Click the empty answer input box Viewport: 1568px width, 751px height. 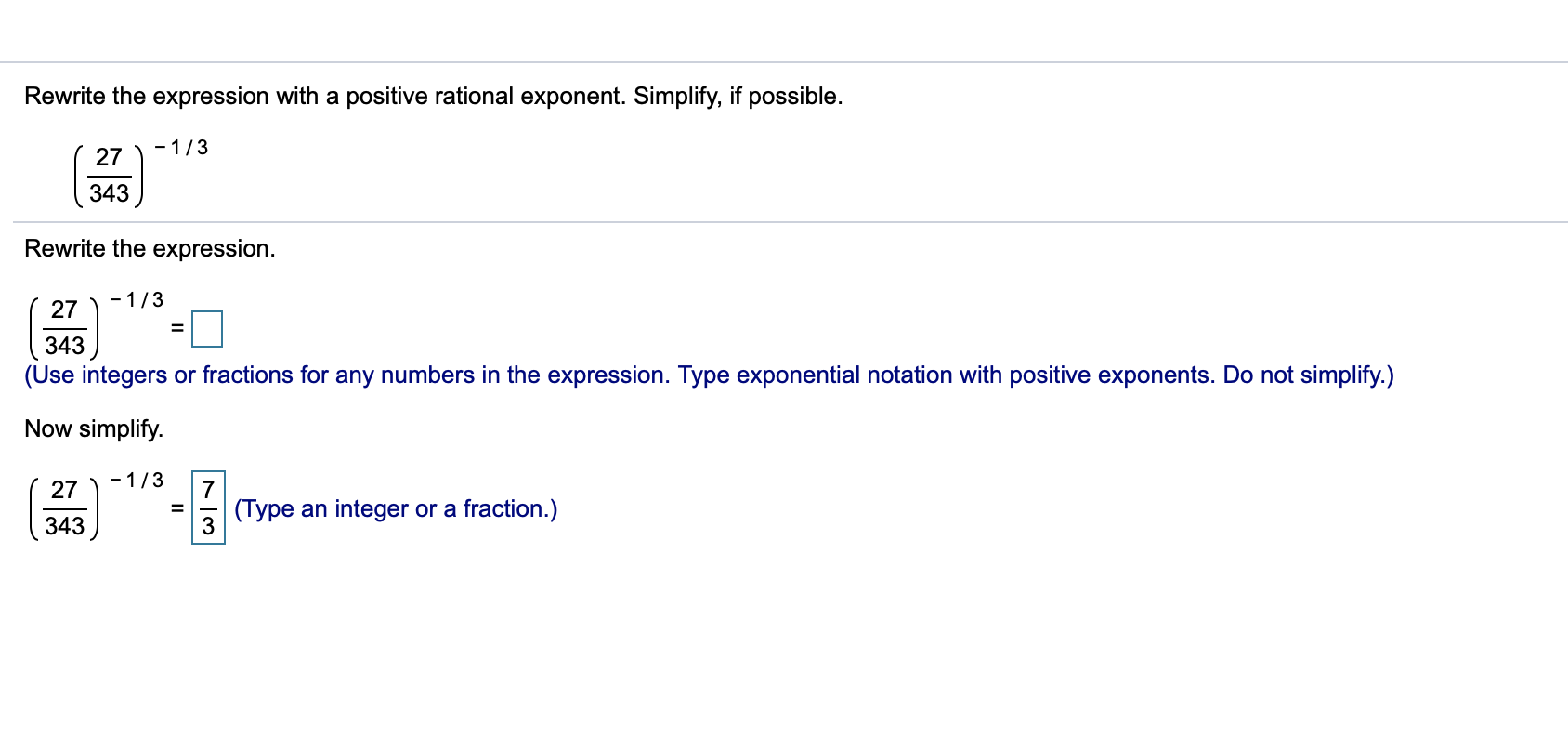(207, 328)
